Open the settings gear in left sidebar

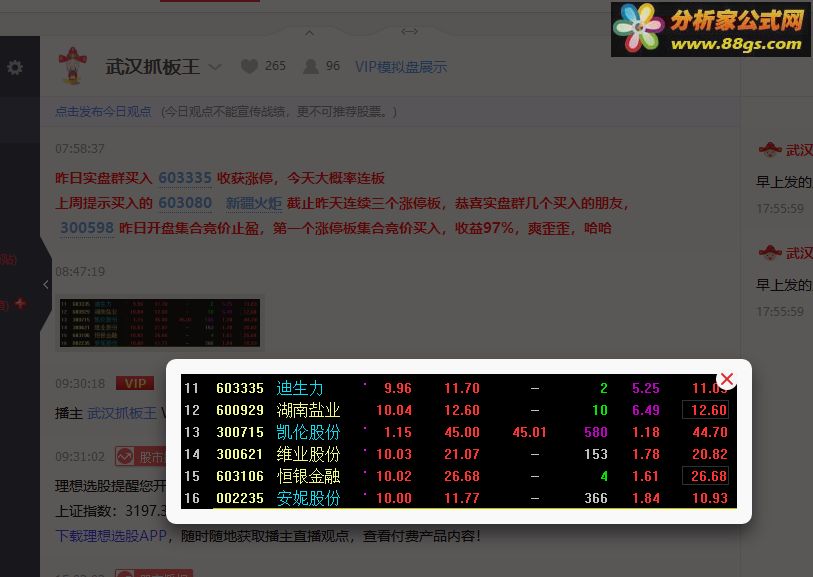[15, 67]
